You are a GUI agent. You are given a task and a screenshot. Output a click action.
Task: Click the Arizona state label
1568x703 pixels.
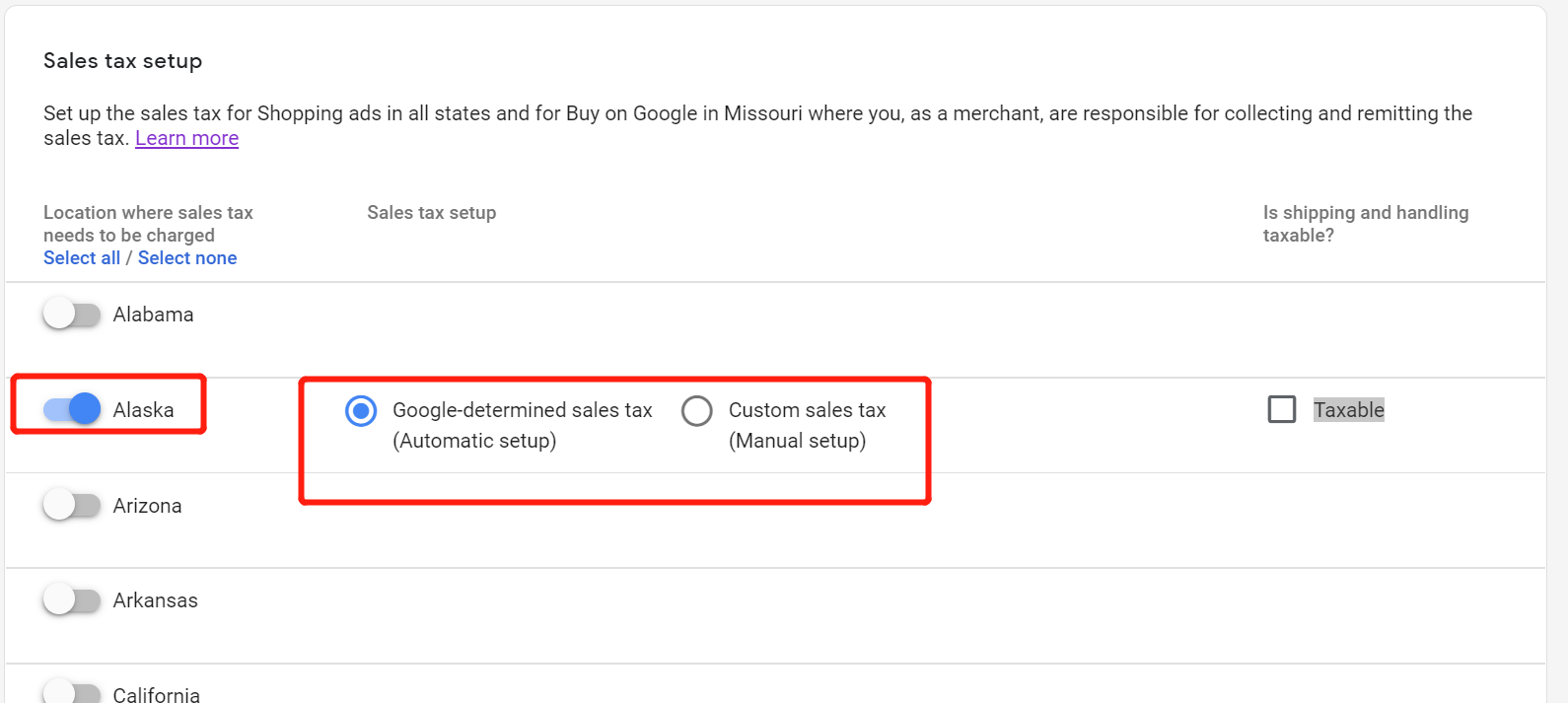tap(147, 506)
